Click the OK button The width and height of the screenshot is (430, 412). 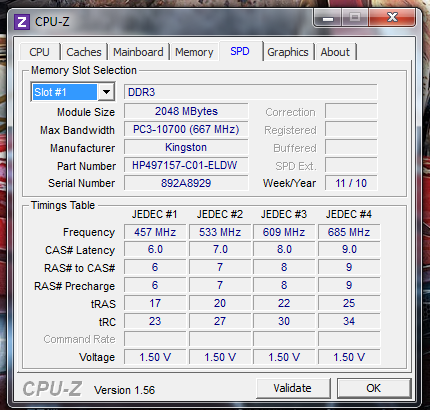(x=374, y=388)
